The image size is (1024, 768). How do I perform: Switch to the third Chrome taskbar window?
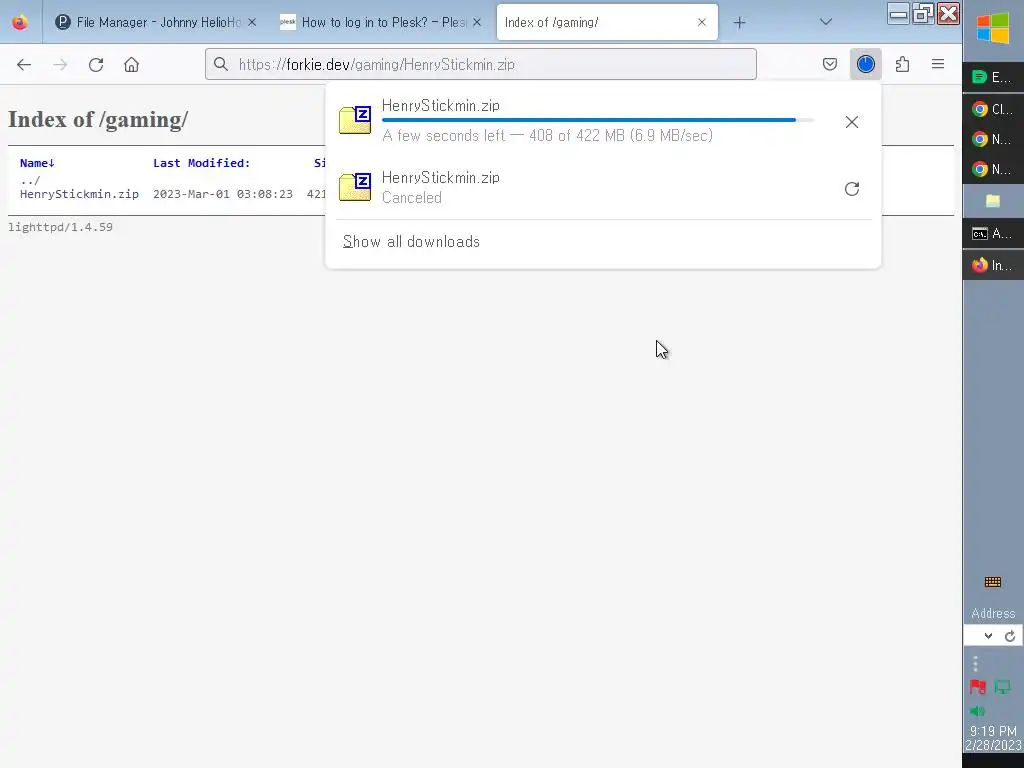(993, 169)
